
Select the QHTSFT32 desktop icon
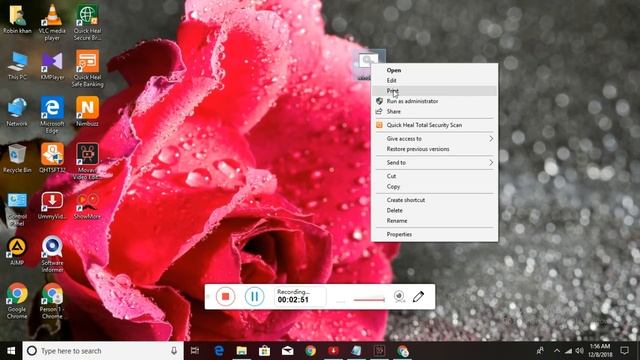pos(52,158)
